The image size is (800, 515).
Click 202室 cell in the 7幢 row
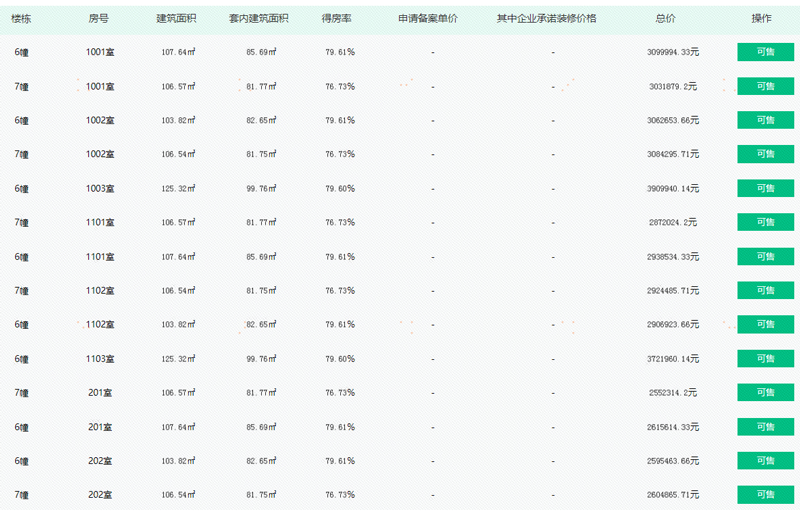pos(100,495)
